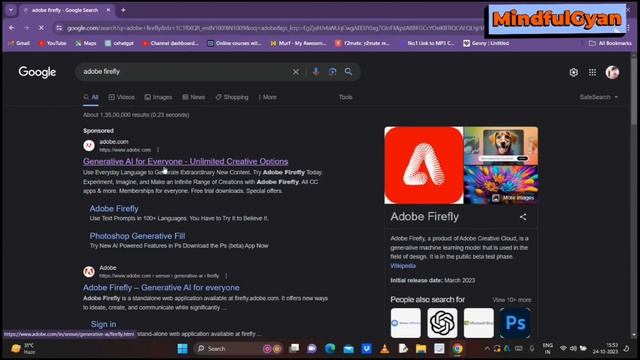Viewport: 640px width, 360px height.
Task: Open the Mail app from the taskbar
Action: point(349,349)
